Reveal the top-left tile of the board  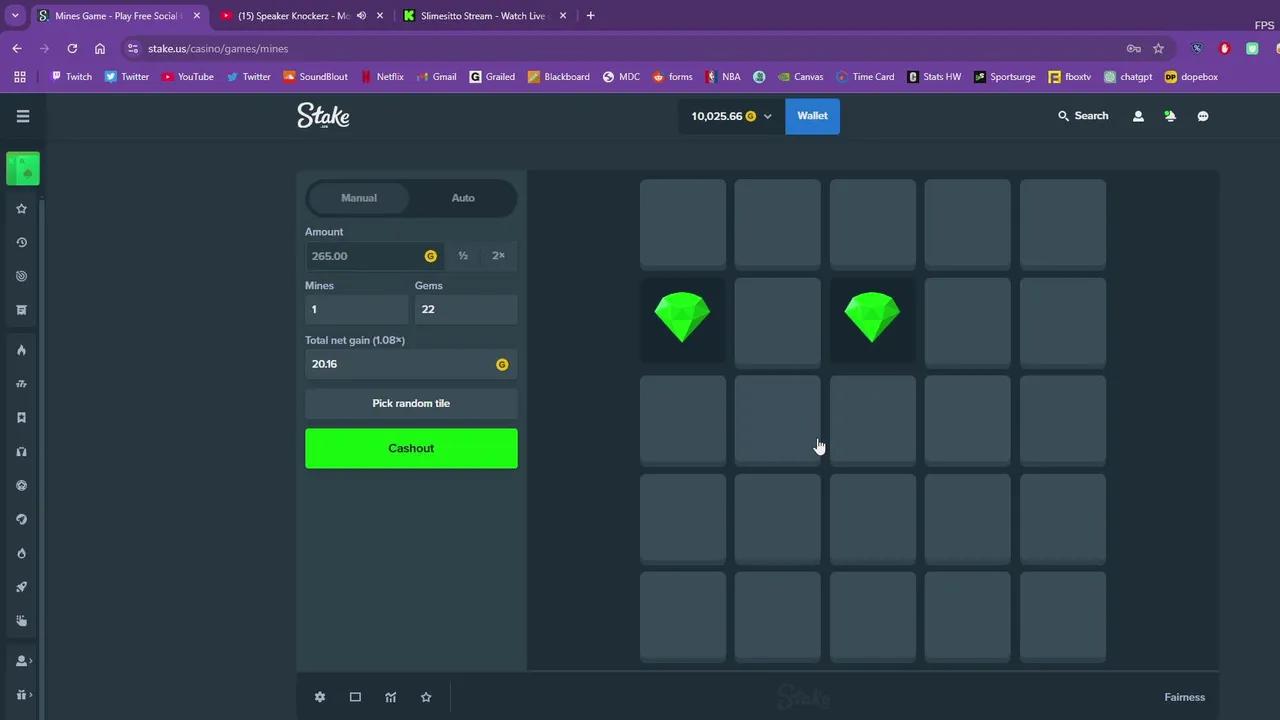point(683,225)
